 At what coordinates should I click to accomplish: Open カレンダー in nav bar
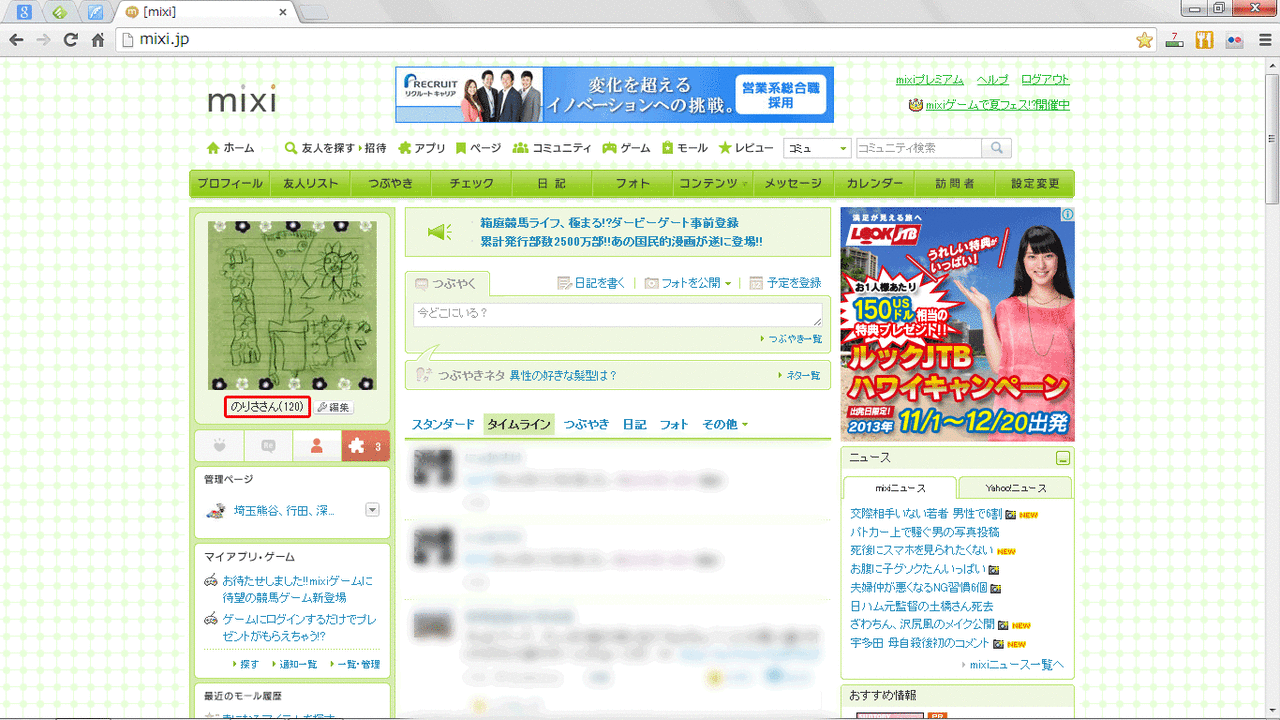coord(874,184)
